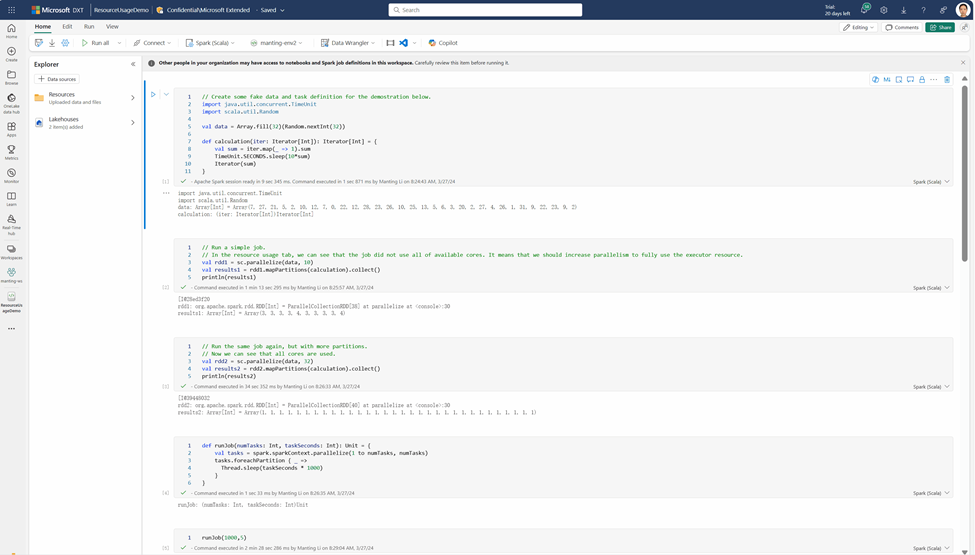Open Workspaces in the left sidebar
This screenshot has height=555, width=975.
[11, 252]
